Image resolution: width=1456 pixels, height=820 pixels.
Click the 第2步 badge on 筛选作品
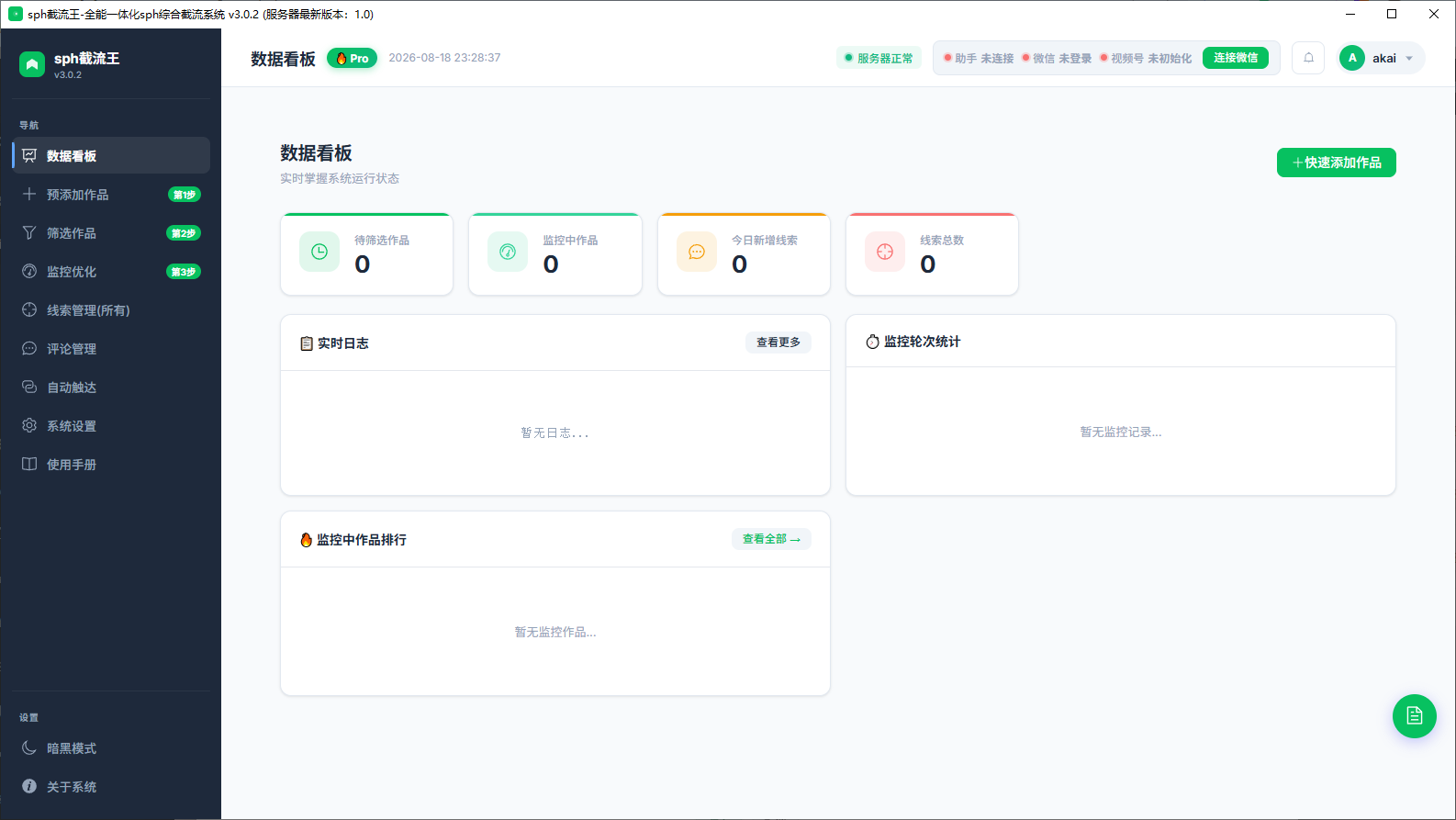tap(184, 233)
